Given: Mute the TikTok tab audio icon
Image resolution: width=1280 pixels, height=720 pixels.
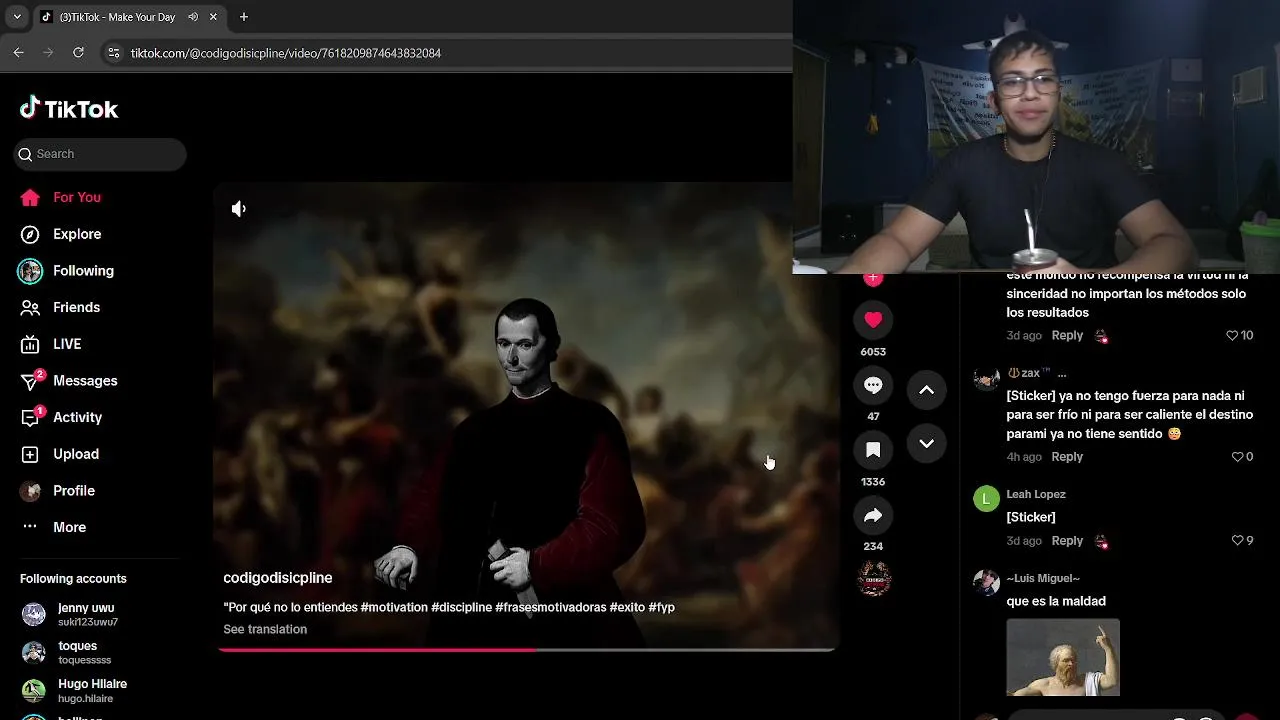Looking at the screenshot, I should [x=193, y=17].
